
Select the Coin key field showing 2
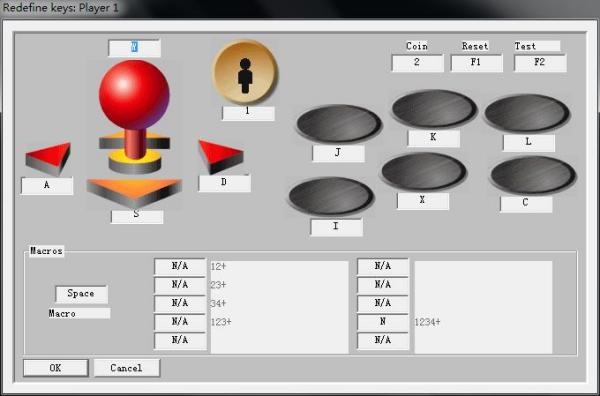(417, 63)
